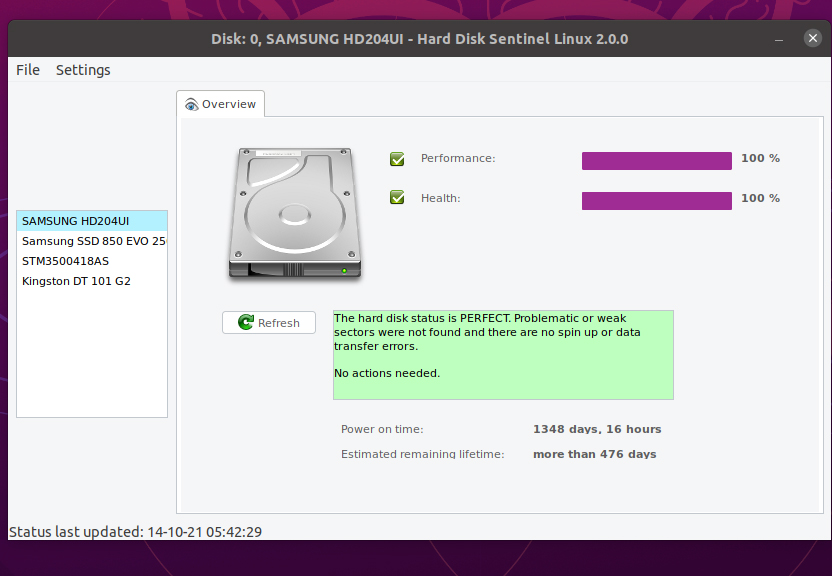Click the Health progress bar

coord(656,200)
